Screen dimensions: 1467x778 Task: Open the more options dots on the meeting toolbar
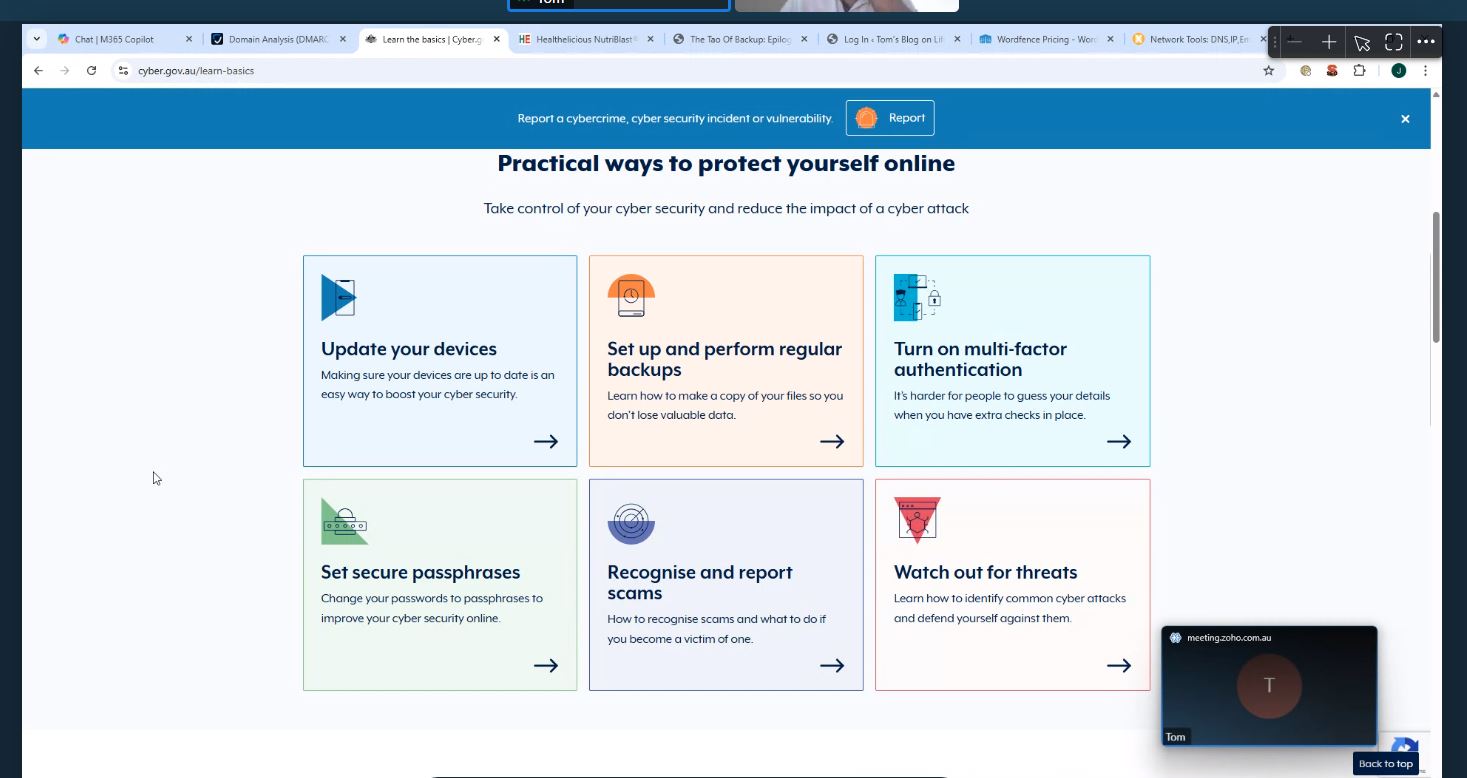point(1426,42)
